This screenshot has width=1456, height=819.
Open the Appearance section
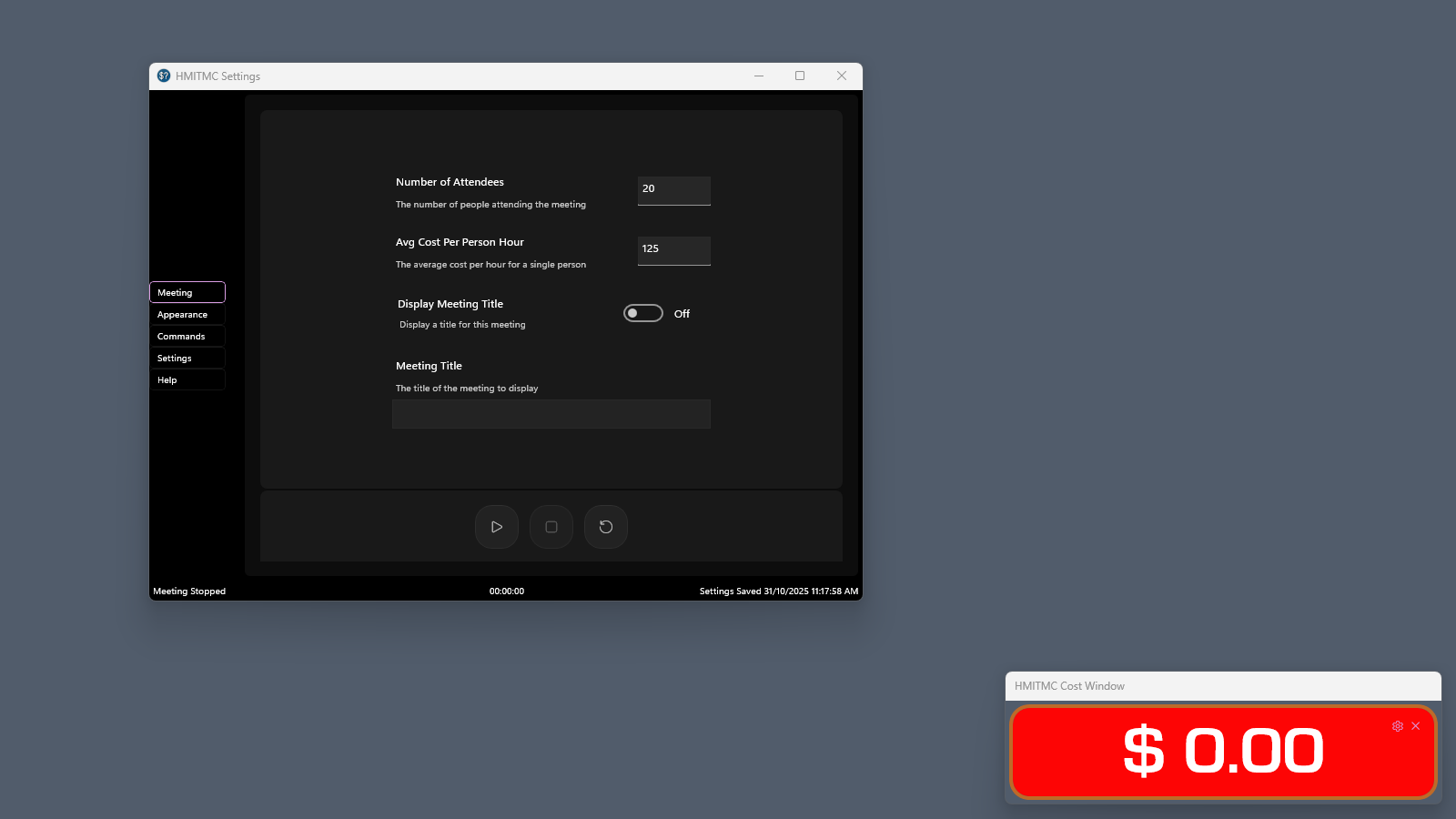(187, 314)
